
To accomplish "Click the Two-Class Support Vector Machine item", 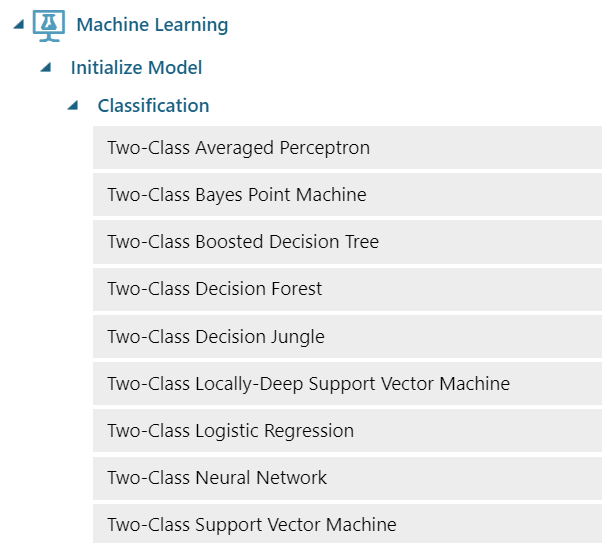I will (252, 525).
